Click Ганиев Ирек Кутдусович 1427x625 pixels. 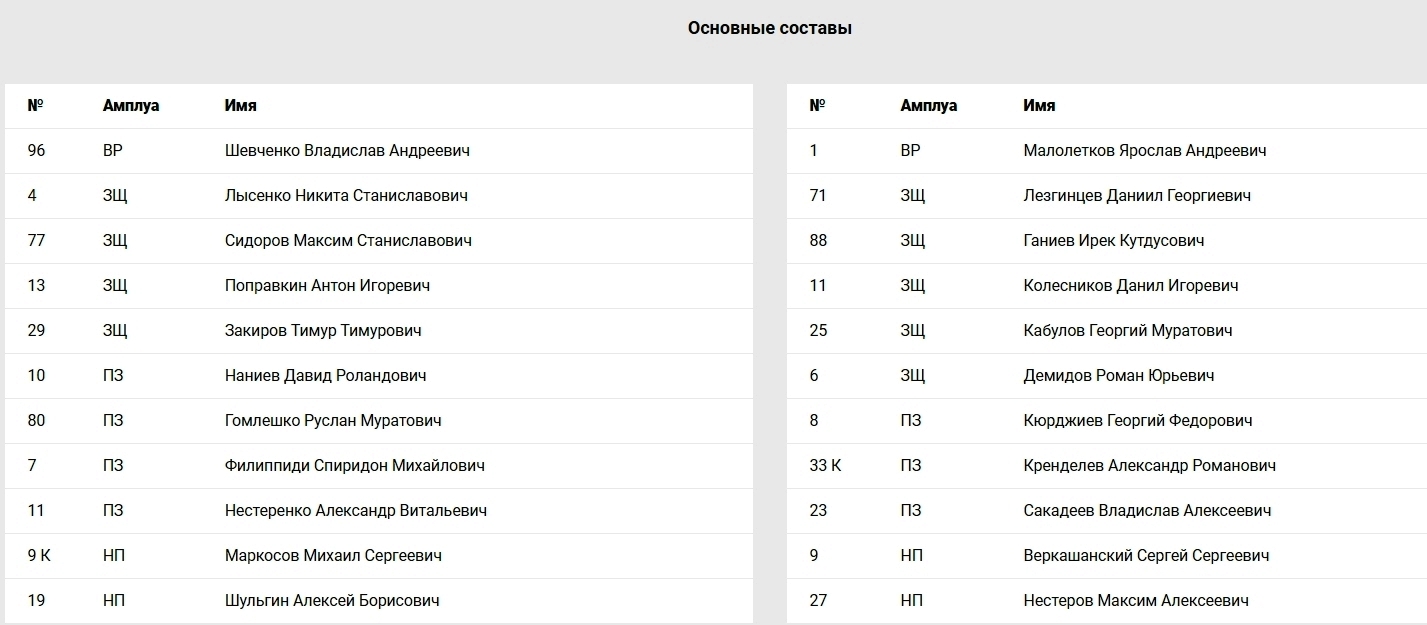coord(1114,241)
